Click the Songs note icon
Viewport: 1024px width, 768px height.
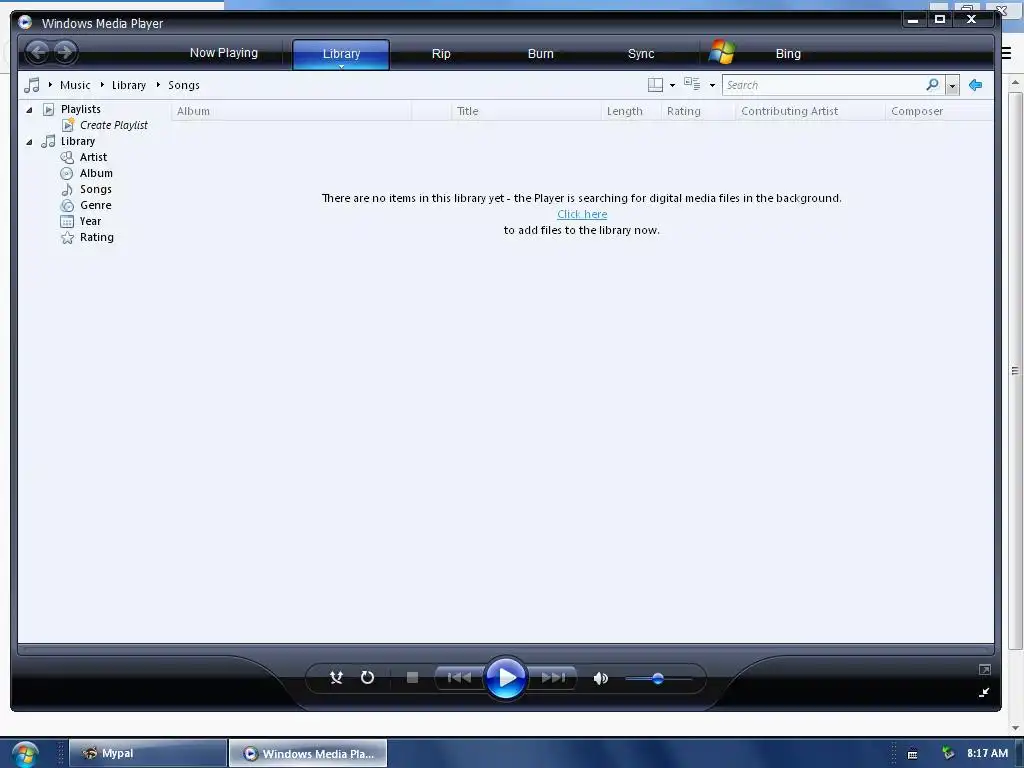(67, 189)
